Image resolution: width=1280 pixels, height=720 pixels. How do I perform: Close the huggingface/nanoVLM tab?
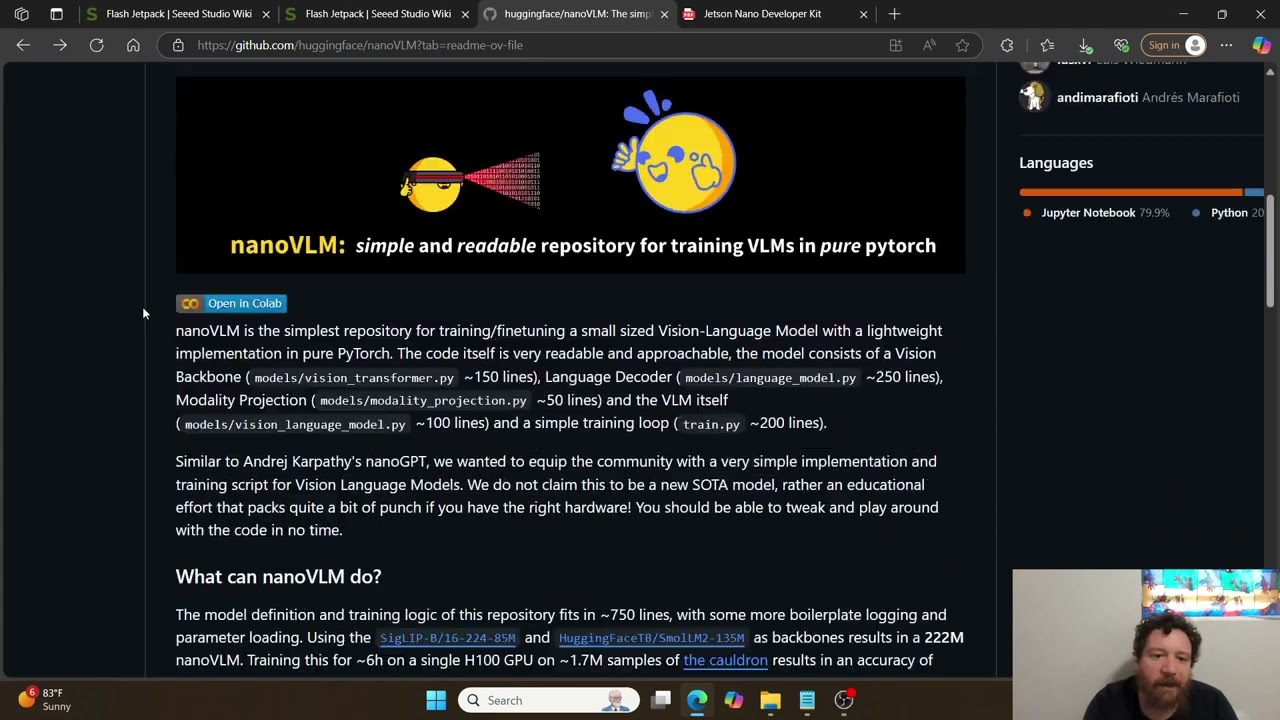(664, 14)
